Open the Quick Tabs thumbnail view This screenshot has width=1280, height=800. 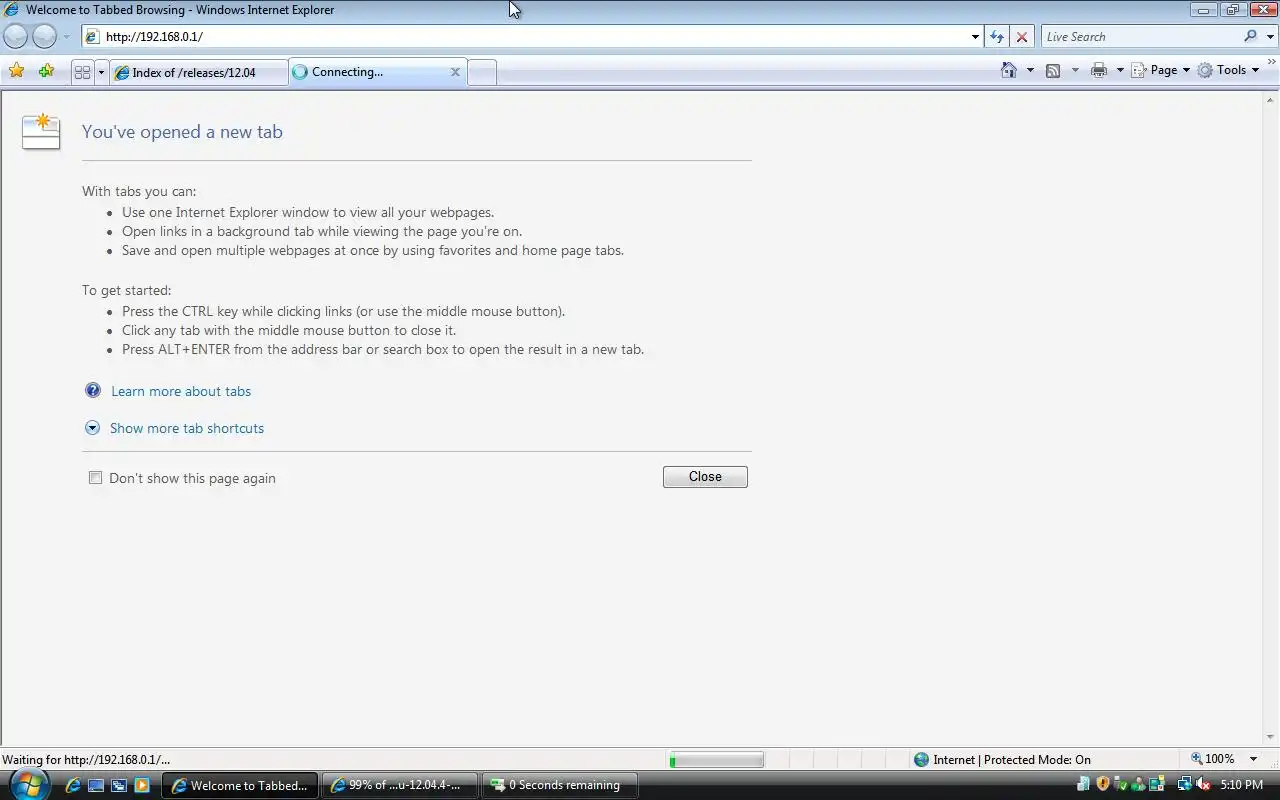[x=83, y=72]
